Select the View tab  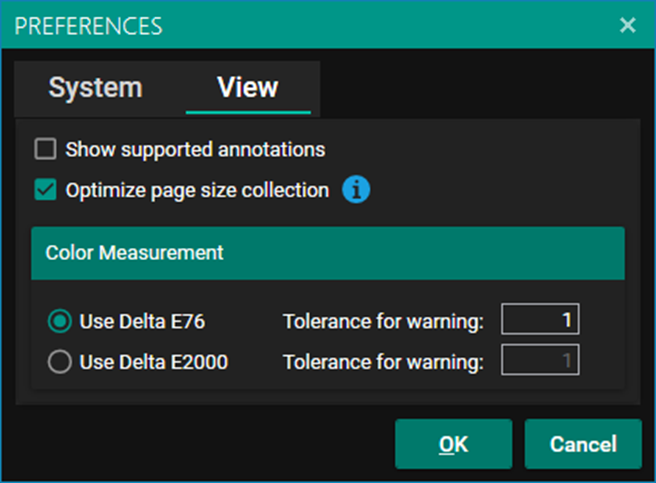[x=247, y=88]
